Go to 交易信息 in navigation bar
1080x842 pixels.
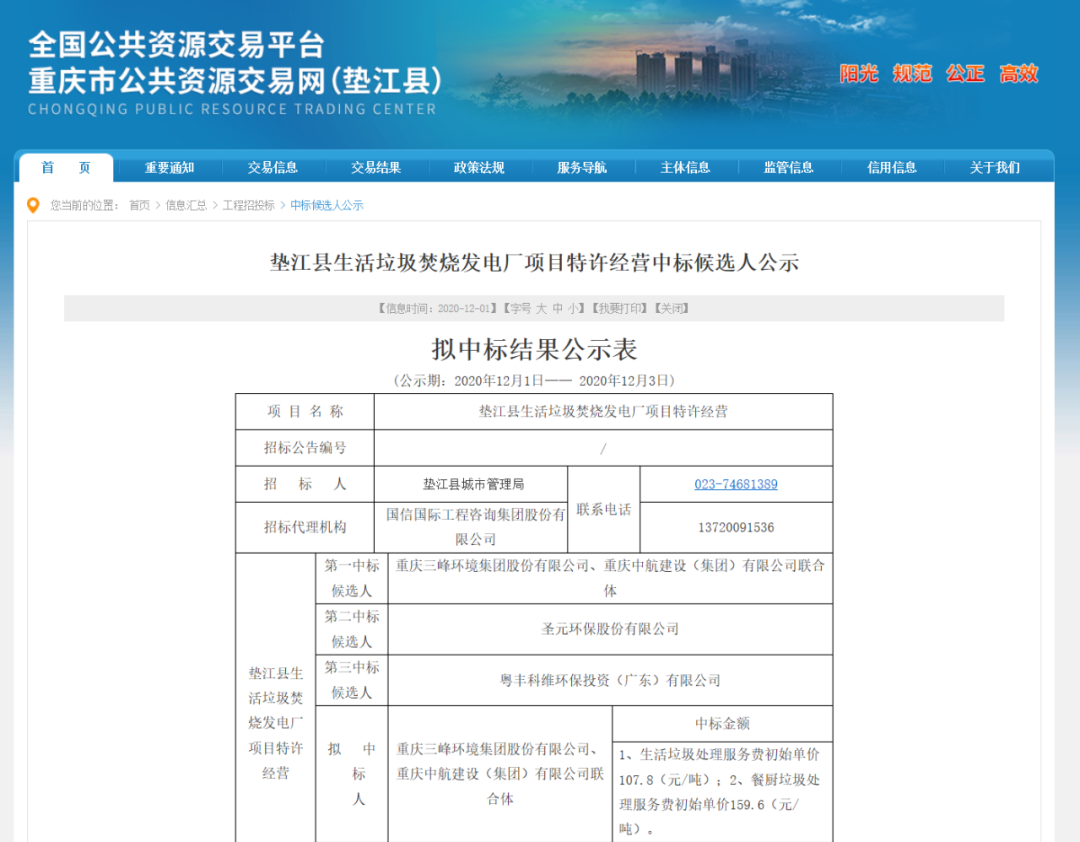(273, 168)
